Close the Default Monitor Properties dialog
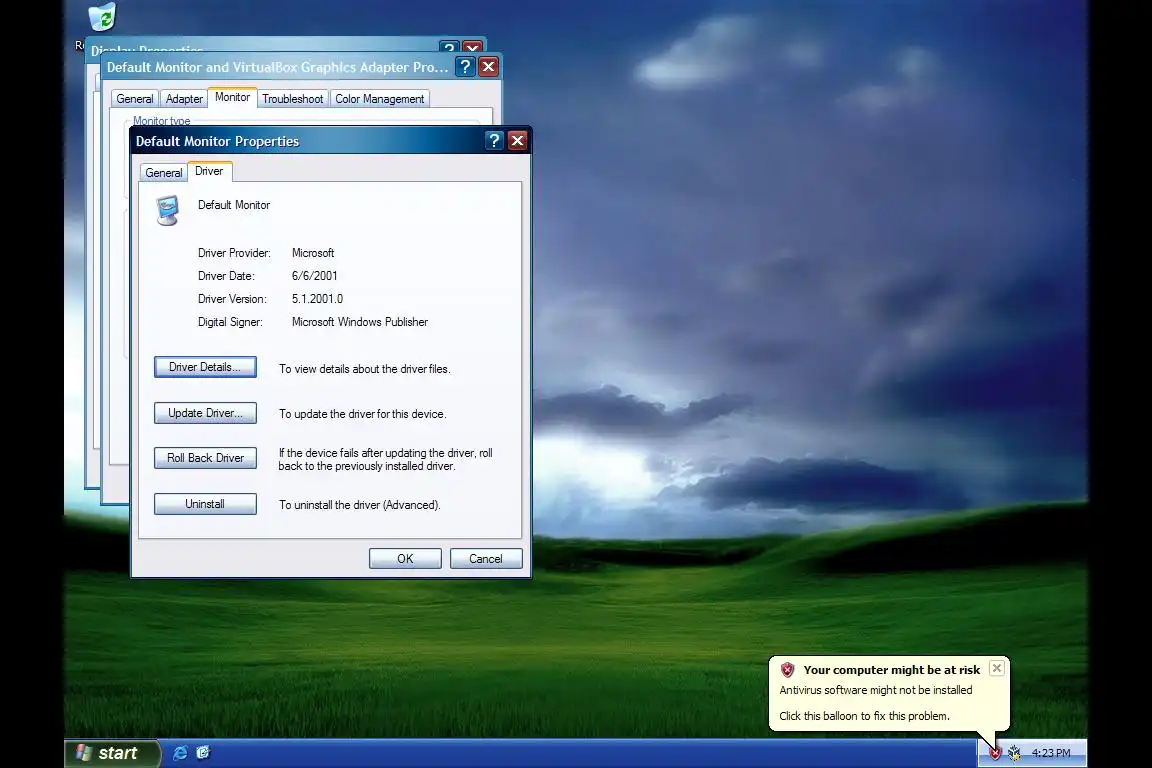The image size is (1152, 768). tap(517, 140)
